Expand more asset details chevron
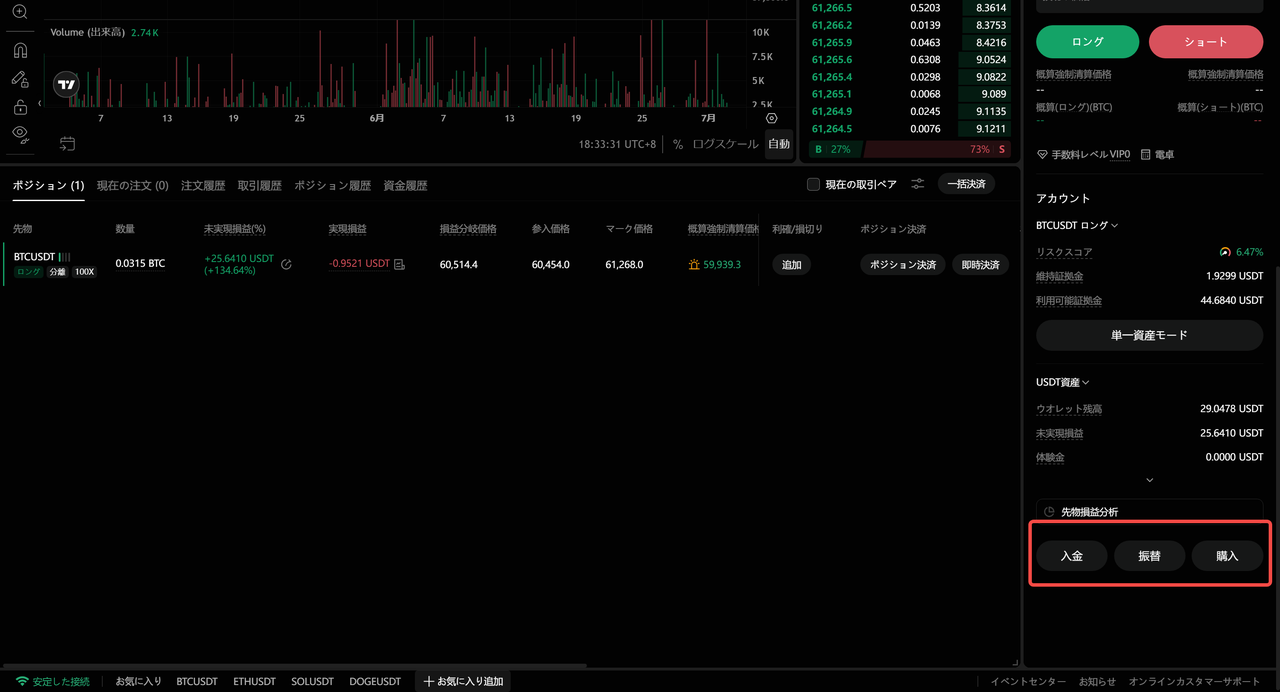Screen dimensions: 1280x692 pos(1149,480)
